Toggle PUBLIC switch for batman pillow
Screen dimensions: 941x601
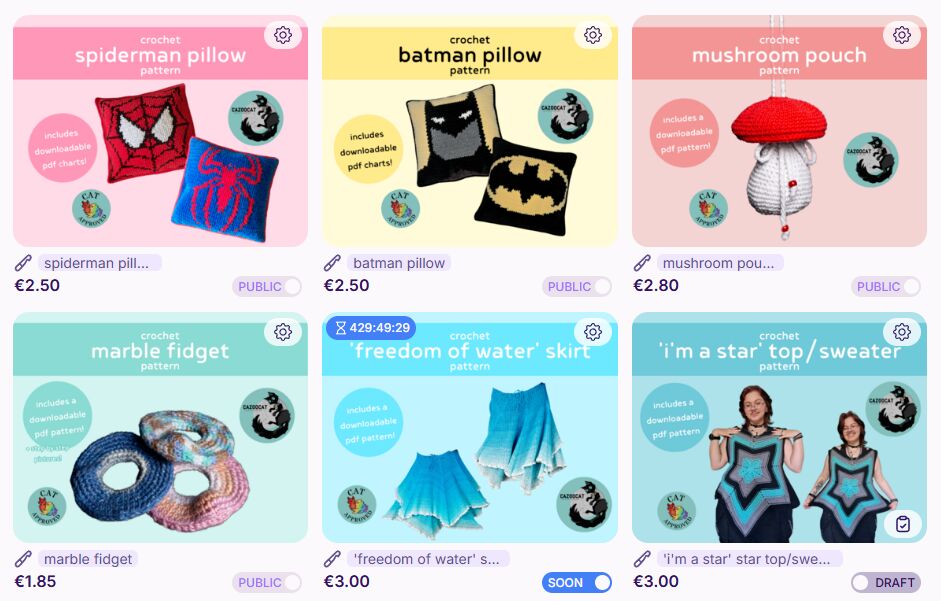click(x=577, y=286)
